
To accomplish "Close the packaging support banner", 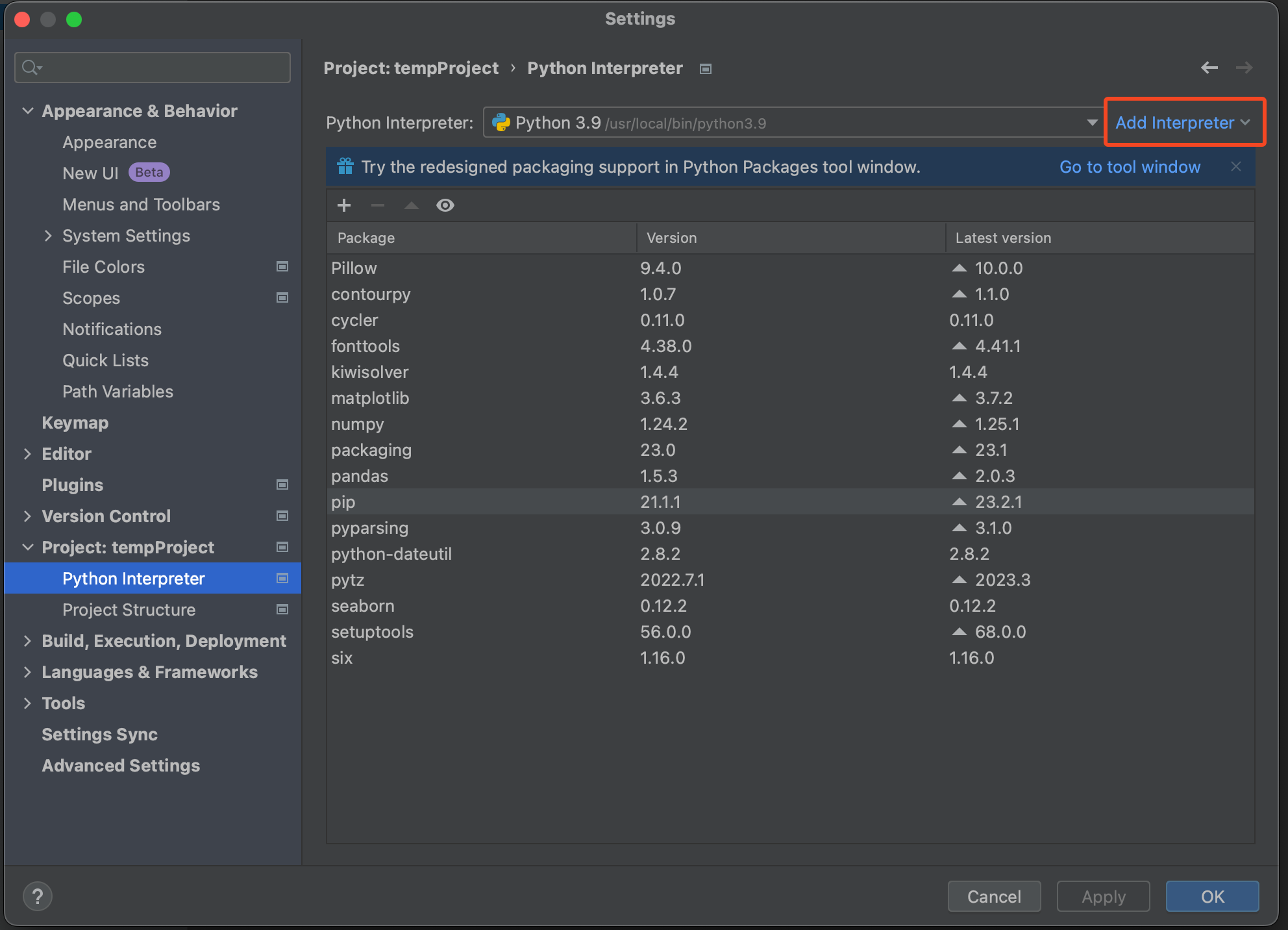I will tap(1236, 167).
